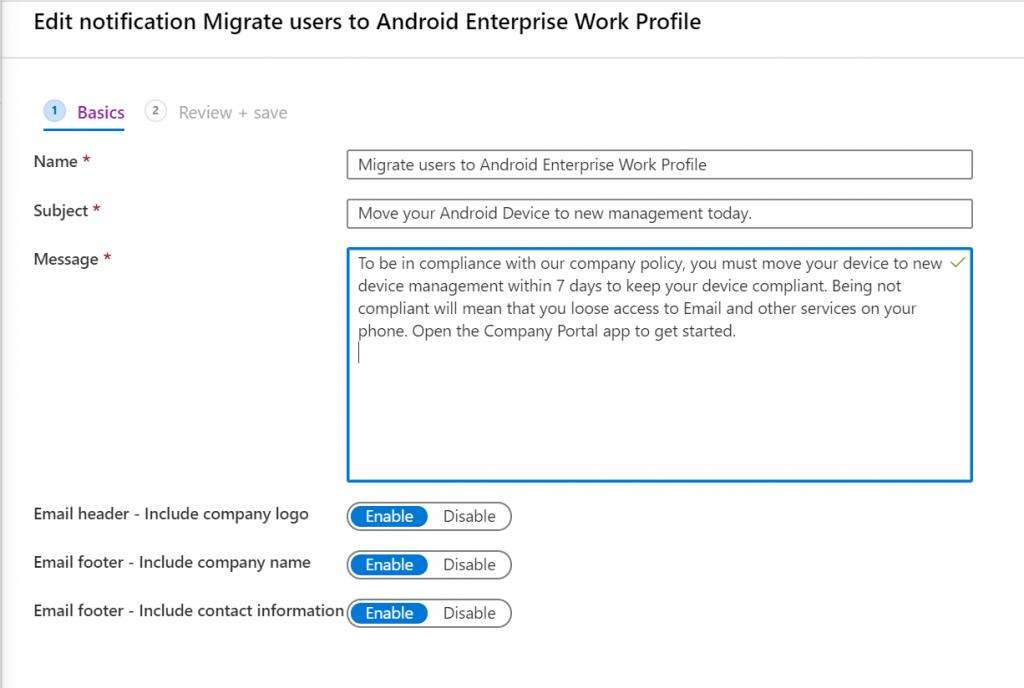Screen dimensions: 1024x688
Task: Click the step 1 numbered circle
Action: click(x=54, y=111)
